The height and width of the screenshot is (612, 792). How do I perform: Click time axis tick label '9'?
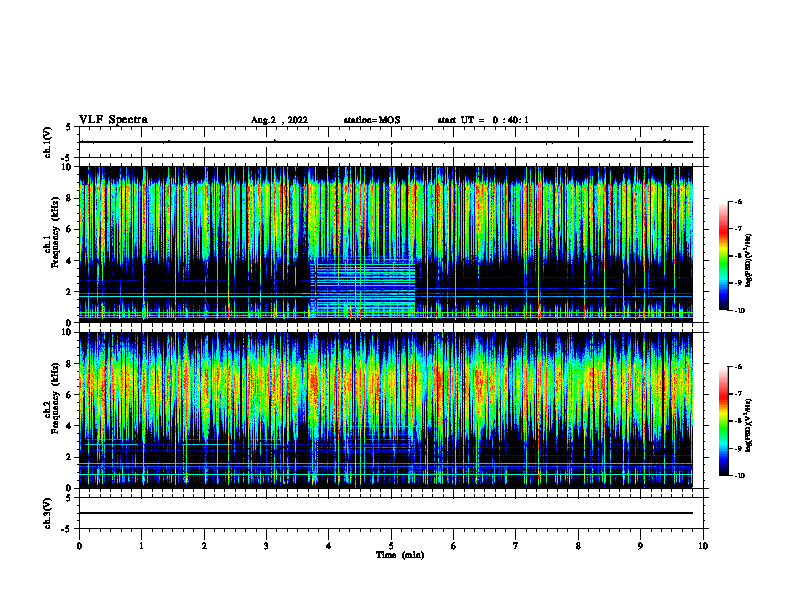[x=641, y=546]
